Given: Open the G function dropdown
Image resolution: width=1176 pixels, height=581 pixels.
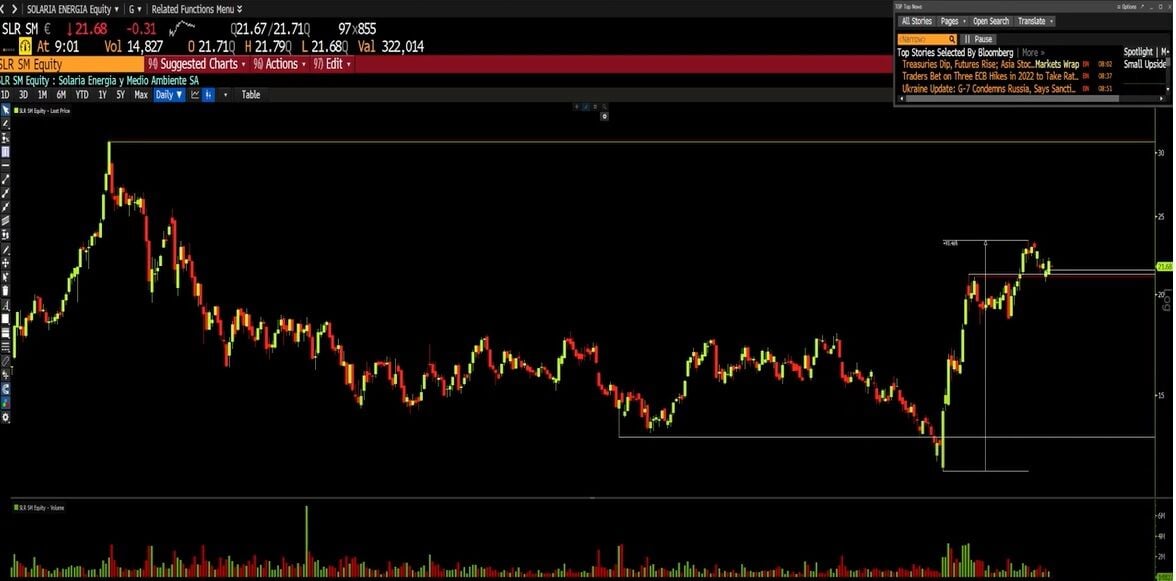Looking at the screenshot, I should [x=135, y=9].
